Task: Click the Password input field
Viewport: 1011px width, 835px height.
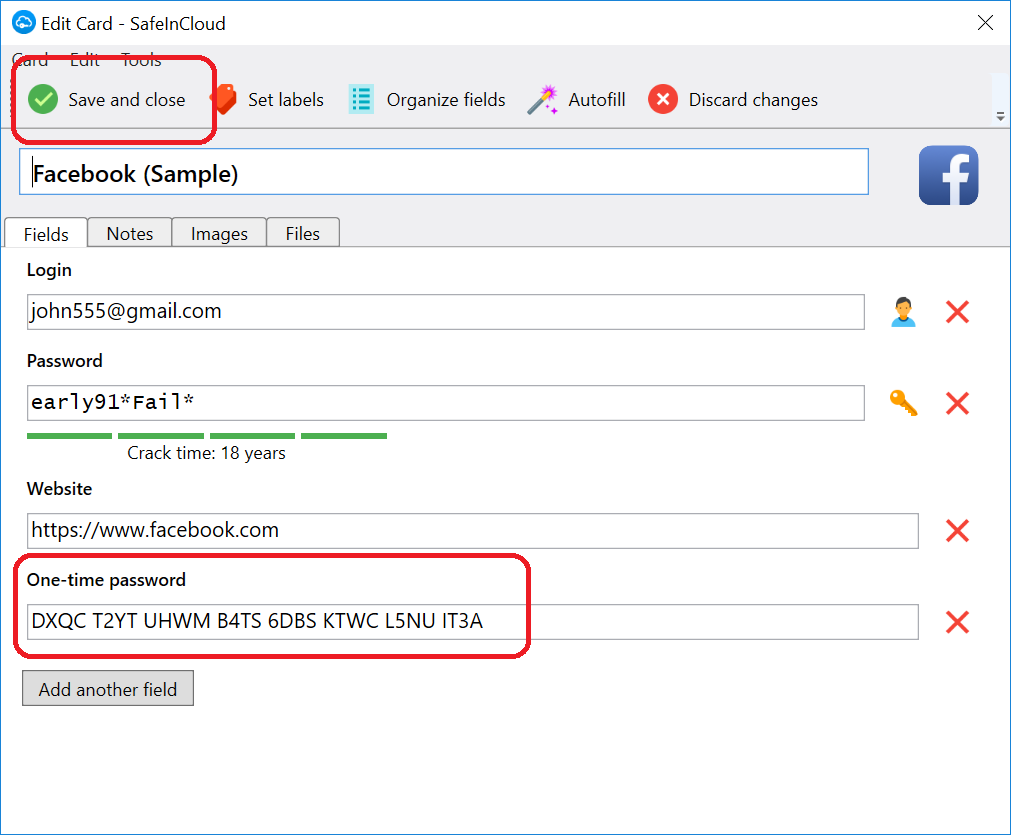Action: click(x=446, y=403)
